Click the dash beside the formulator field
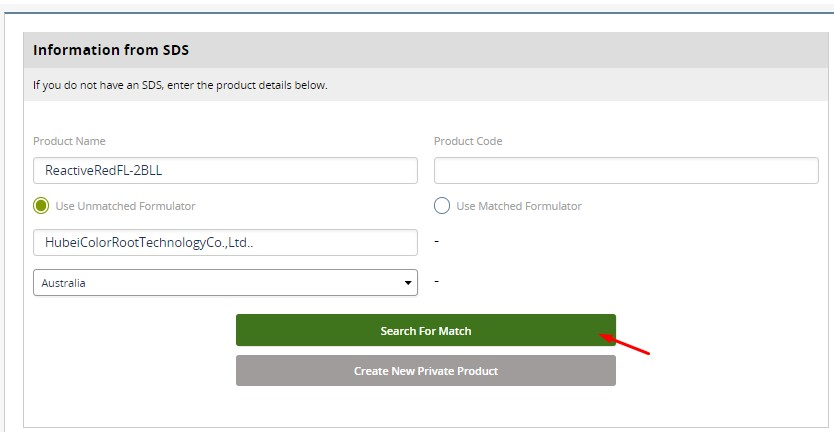This screenshot has height=432, width=834. tap(436, 242)
